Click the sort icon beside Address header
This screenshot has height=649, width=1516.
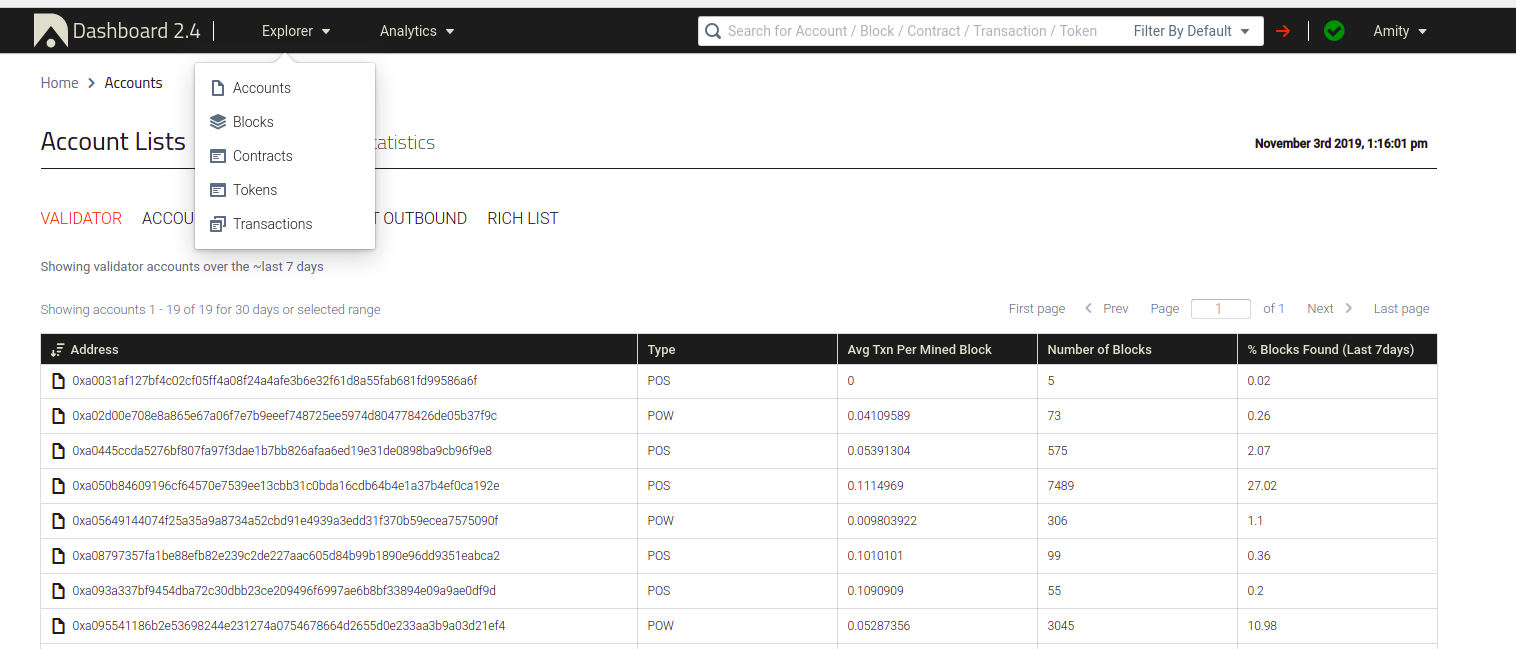(x=57, y=350)
